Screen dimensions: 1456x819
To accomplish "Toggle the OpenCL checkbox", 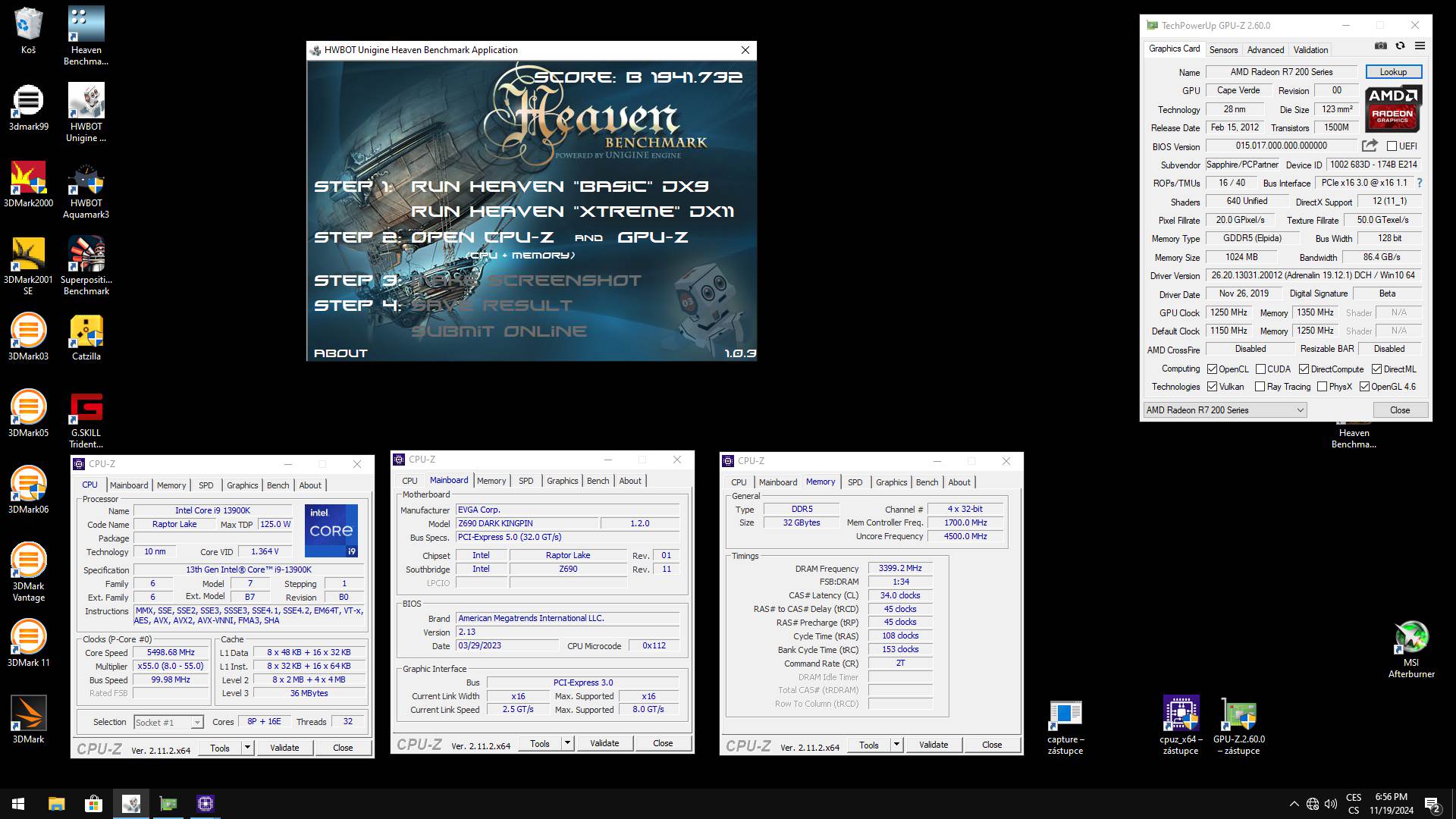I will coord(1212,369).
